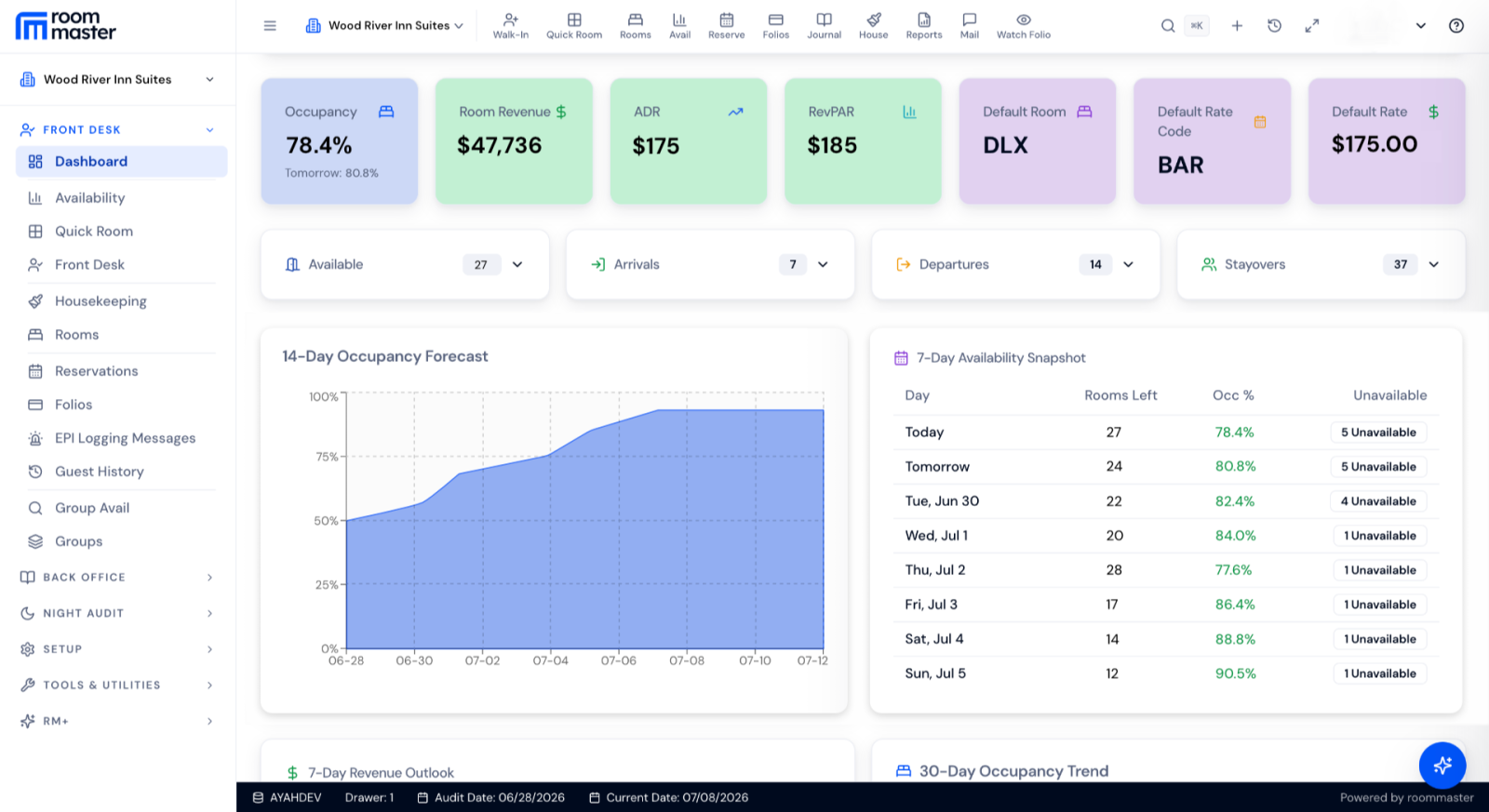Screen dimensions: 1489x812
Task: Collapse the Front Desk sidebar section
Action: click(118, 130)
